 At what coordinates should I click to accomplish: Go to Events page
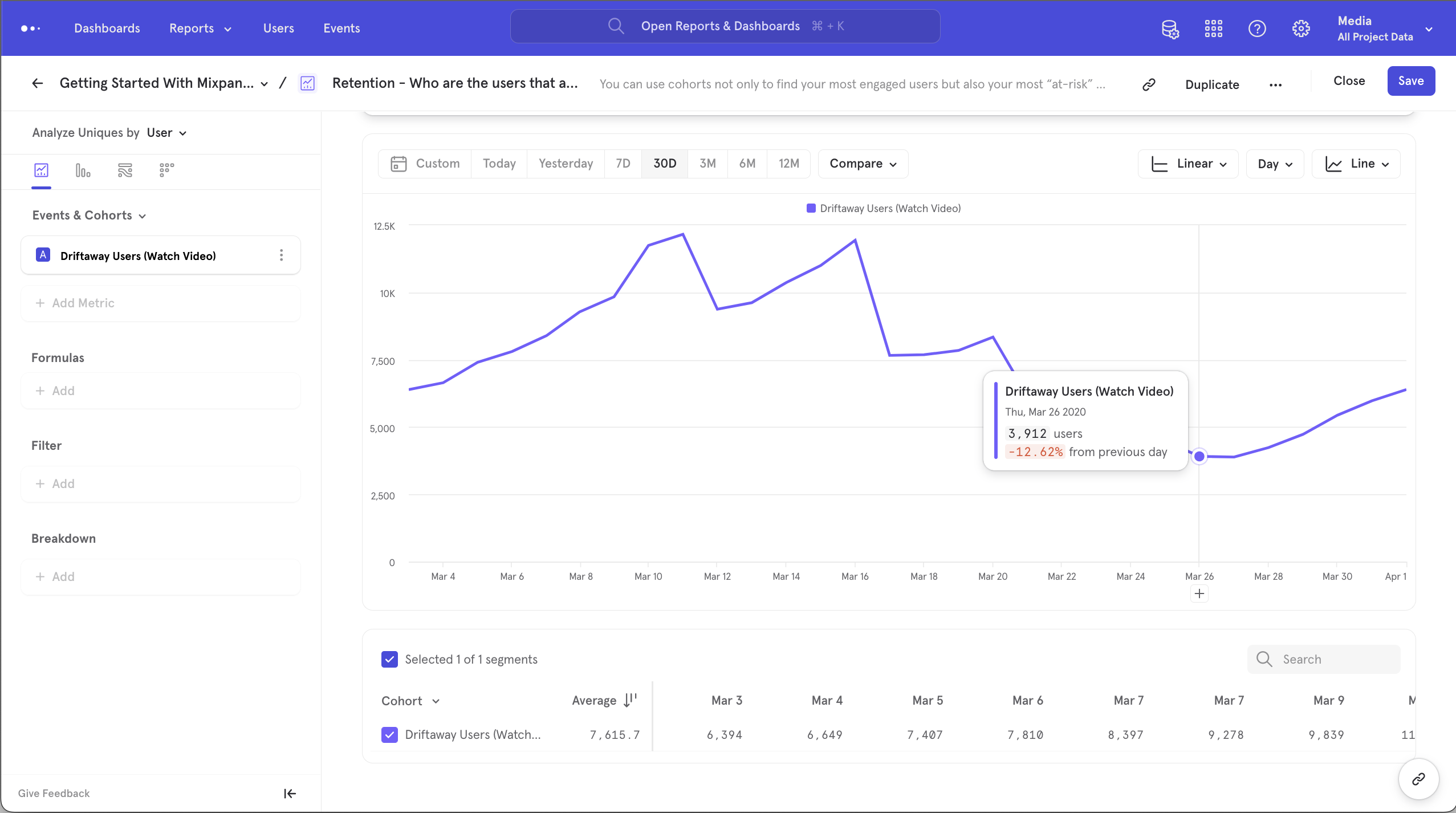pyautogui.click(x=341, y=28)
